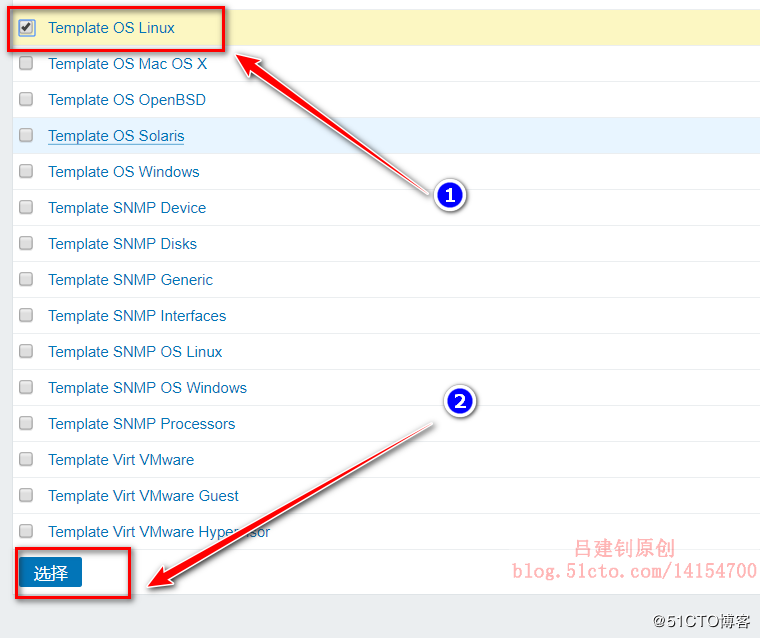760x638 pixels.
Task: Click the Template SNMP OS Linux link
Action: click(x=135, y=351)
